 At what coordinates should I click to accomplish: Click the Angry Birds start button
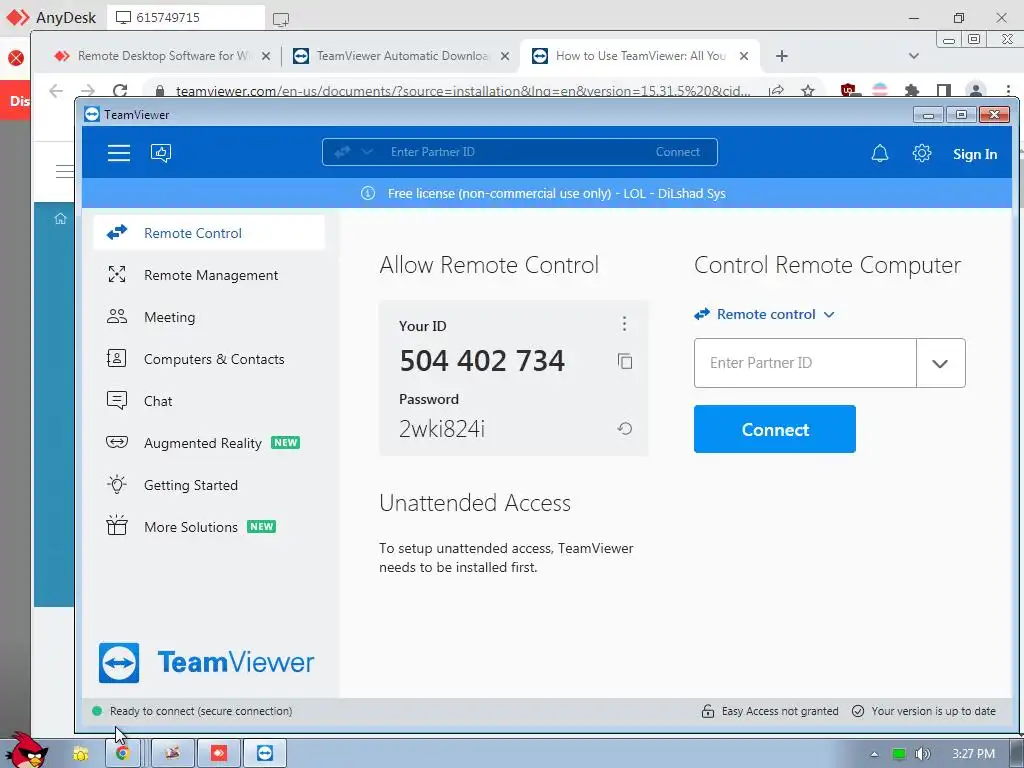(x=28, y=751)
